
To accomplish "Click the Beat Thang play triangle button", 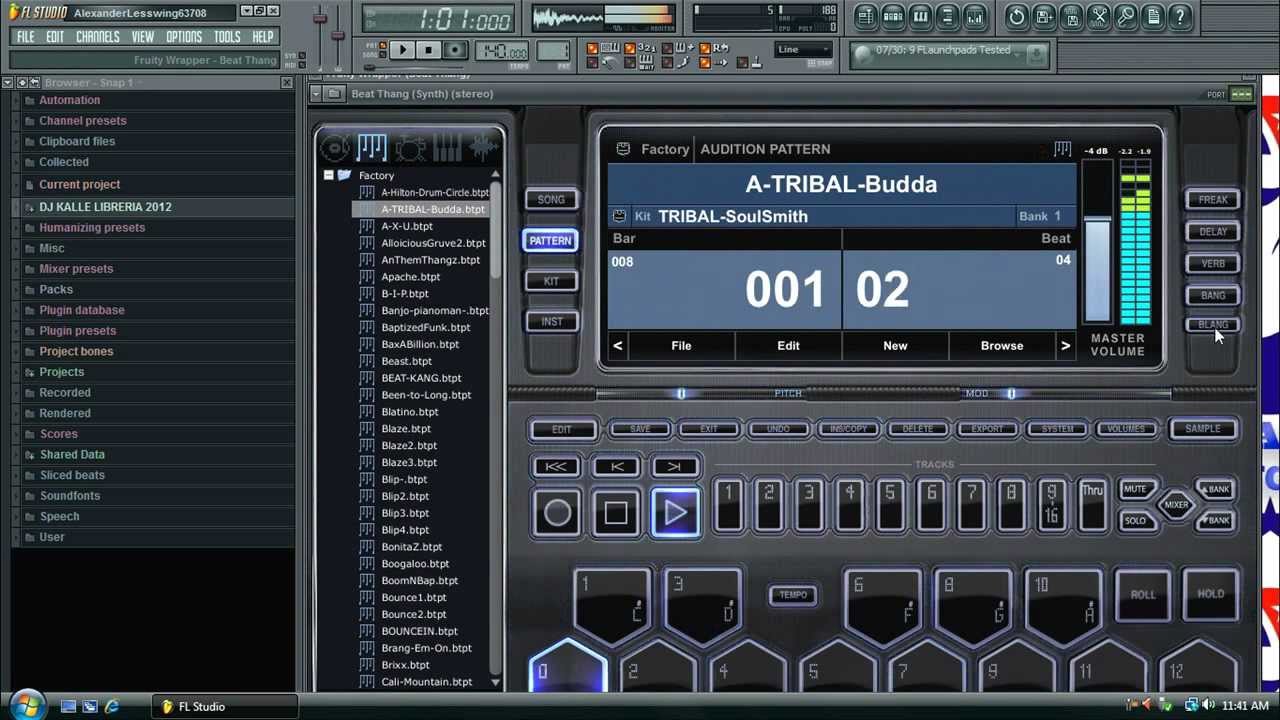I will (x=675, y=514).
